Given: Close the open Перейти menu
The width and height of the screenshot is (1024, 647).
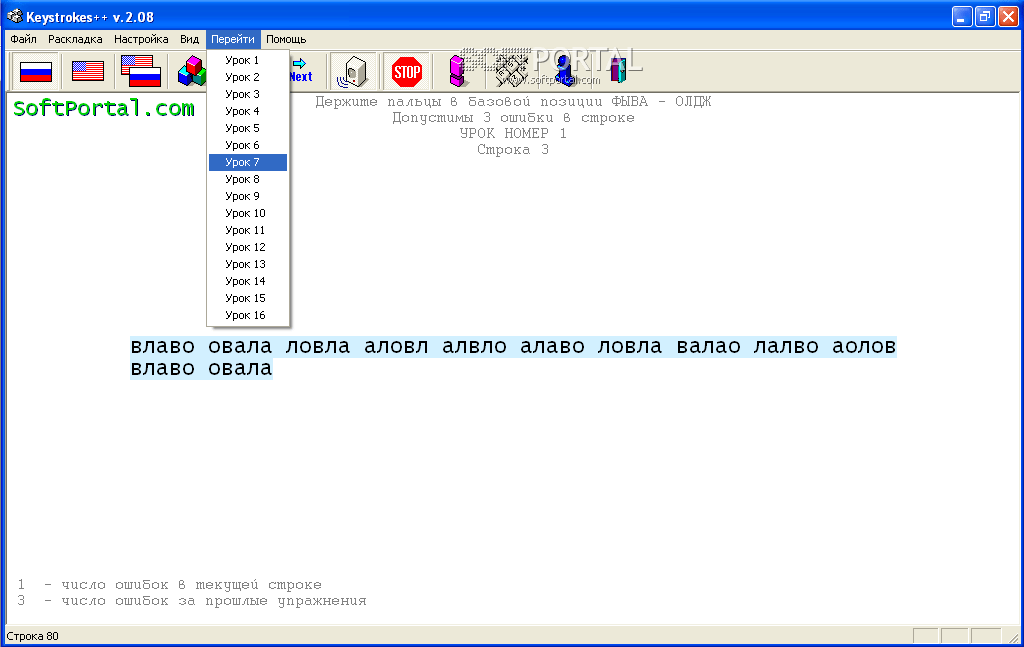Looking at the screenshot, I should (233, 39).
